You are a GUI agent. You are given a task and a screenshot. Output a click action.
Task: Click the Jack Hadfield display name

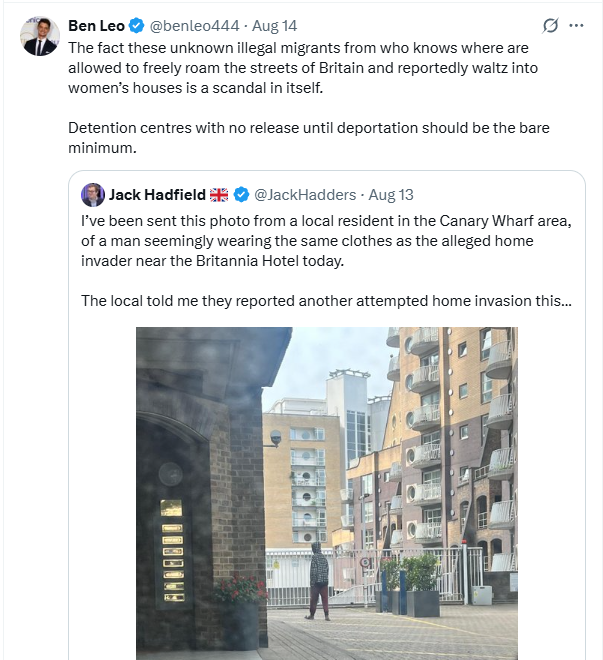[x=155, y=195]
